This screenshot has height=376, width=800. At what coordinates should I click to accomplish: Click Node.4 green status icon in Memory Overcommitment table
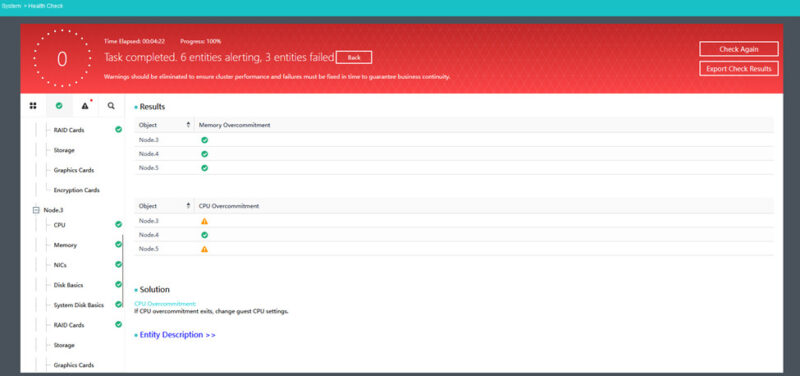tap(205, 154)
